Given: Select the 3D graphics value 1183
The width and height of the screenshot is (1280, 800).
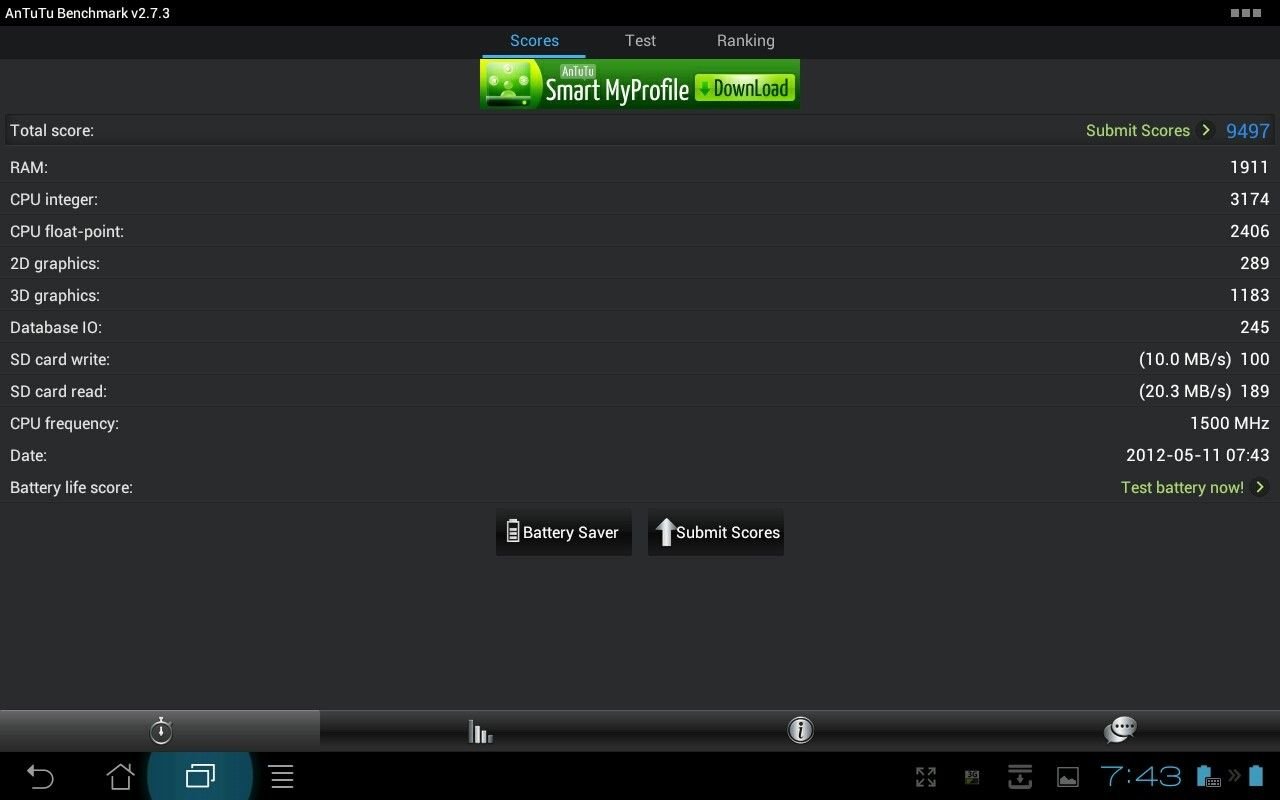Looking at the screenshot, I should coord(1249,295).
